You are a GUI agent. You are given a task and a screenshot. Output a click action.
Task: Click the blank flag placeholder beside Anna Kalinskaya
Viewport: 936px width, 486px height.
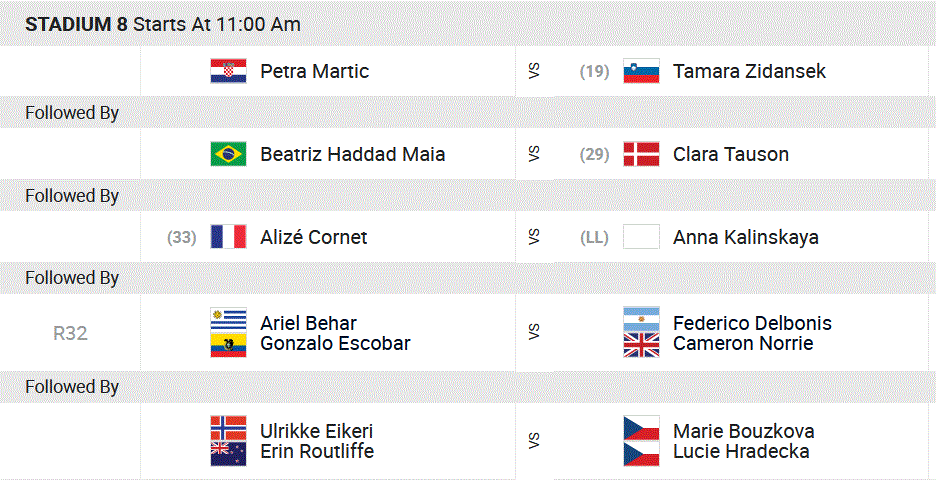click(x=641, y=237)
